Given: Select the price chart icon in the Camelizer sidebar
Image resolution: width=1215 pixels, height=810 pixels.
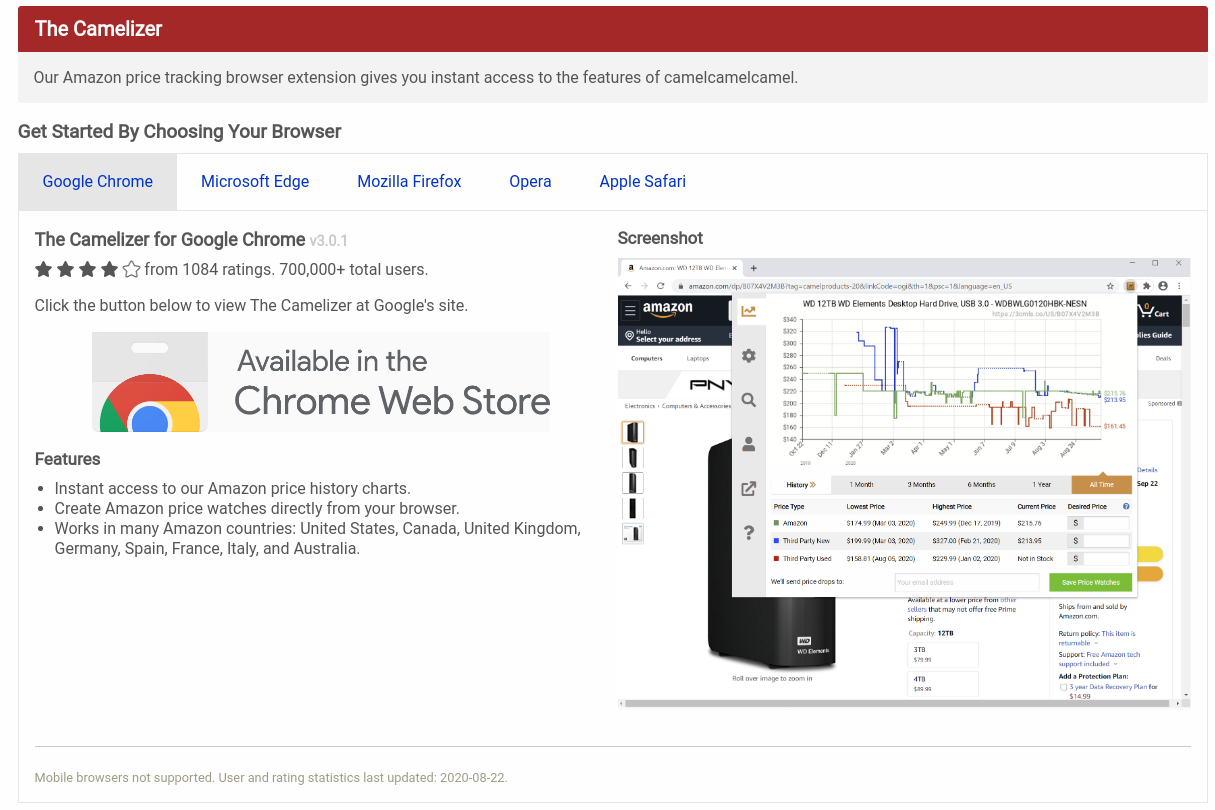Looking at the screenshot, I should (x=749, y=311).
